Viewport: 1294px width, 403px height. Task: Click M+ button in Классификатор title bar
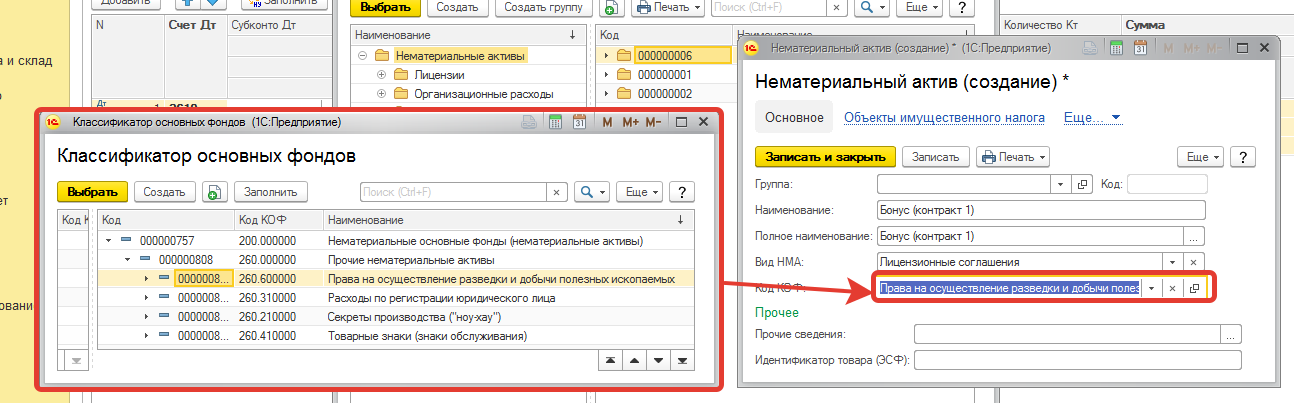point(630,122)
